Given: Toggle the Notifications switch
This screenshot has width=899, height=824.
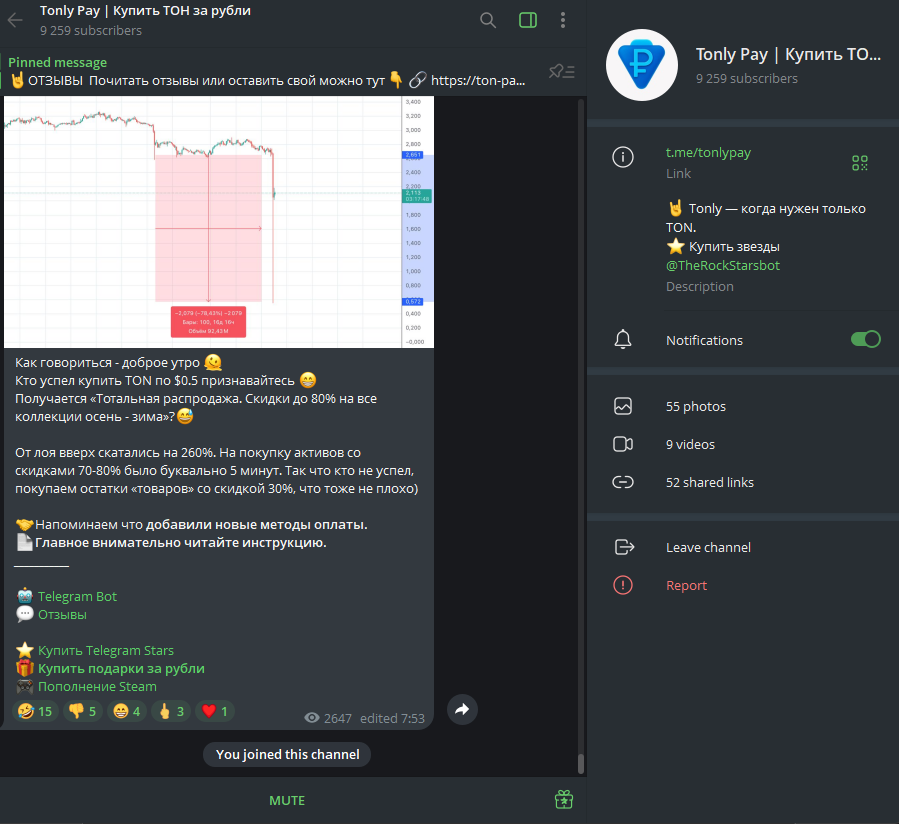Looking at the screenshot, I should (x=865, y=340).
